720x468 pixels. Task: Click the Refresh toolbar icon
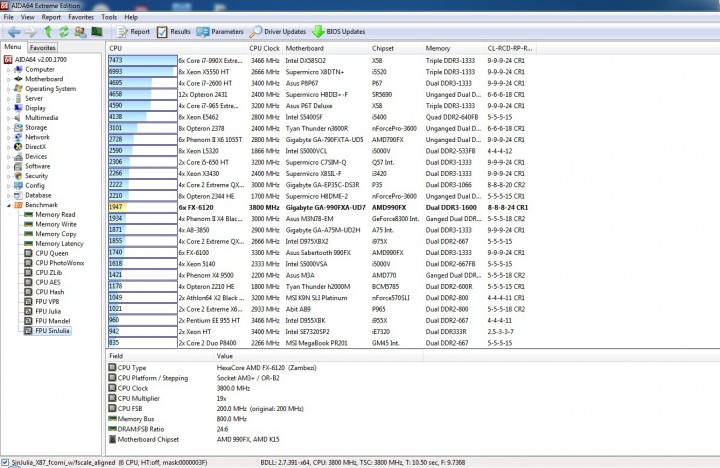point(63,32)
